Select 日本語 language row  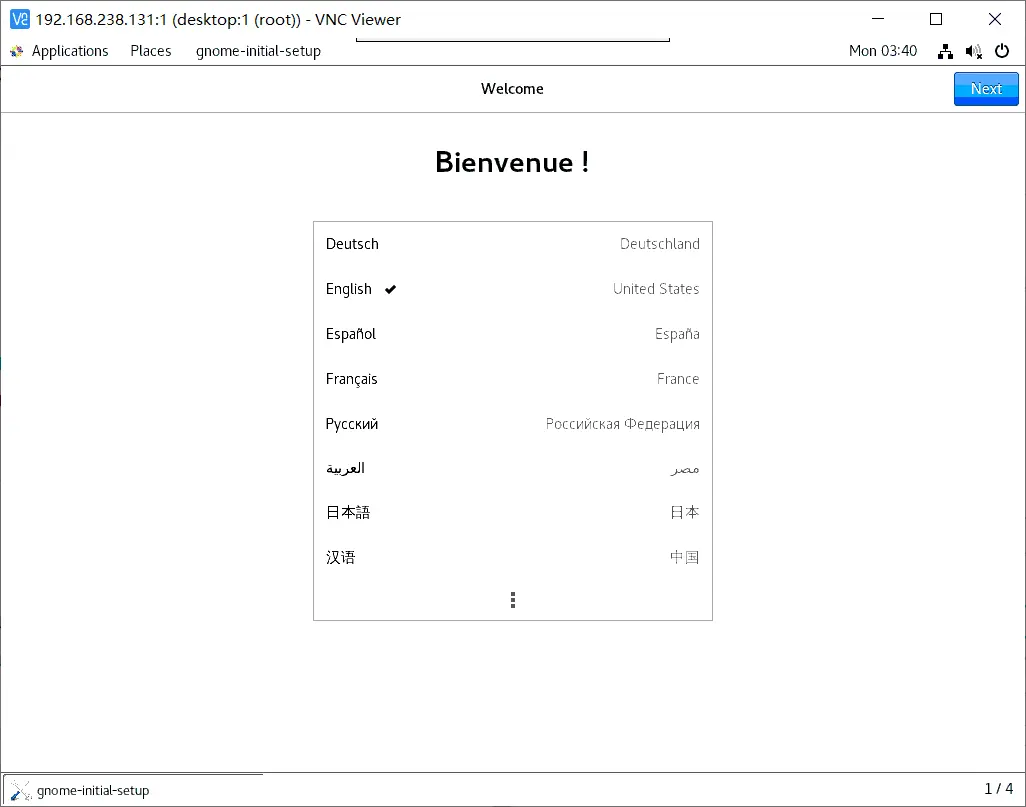click(x=512, y=512)
